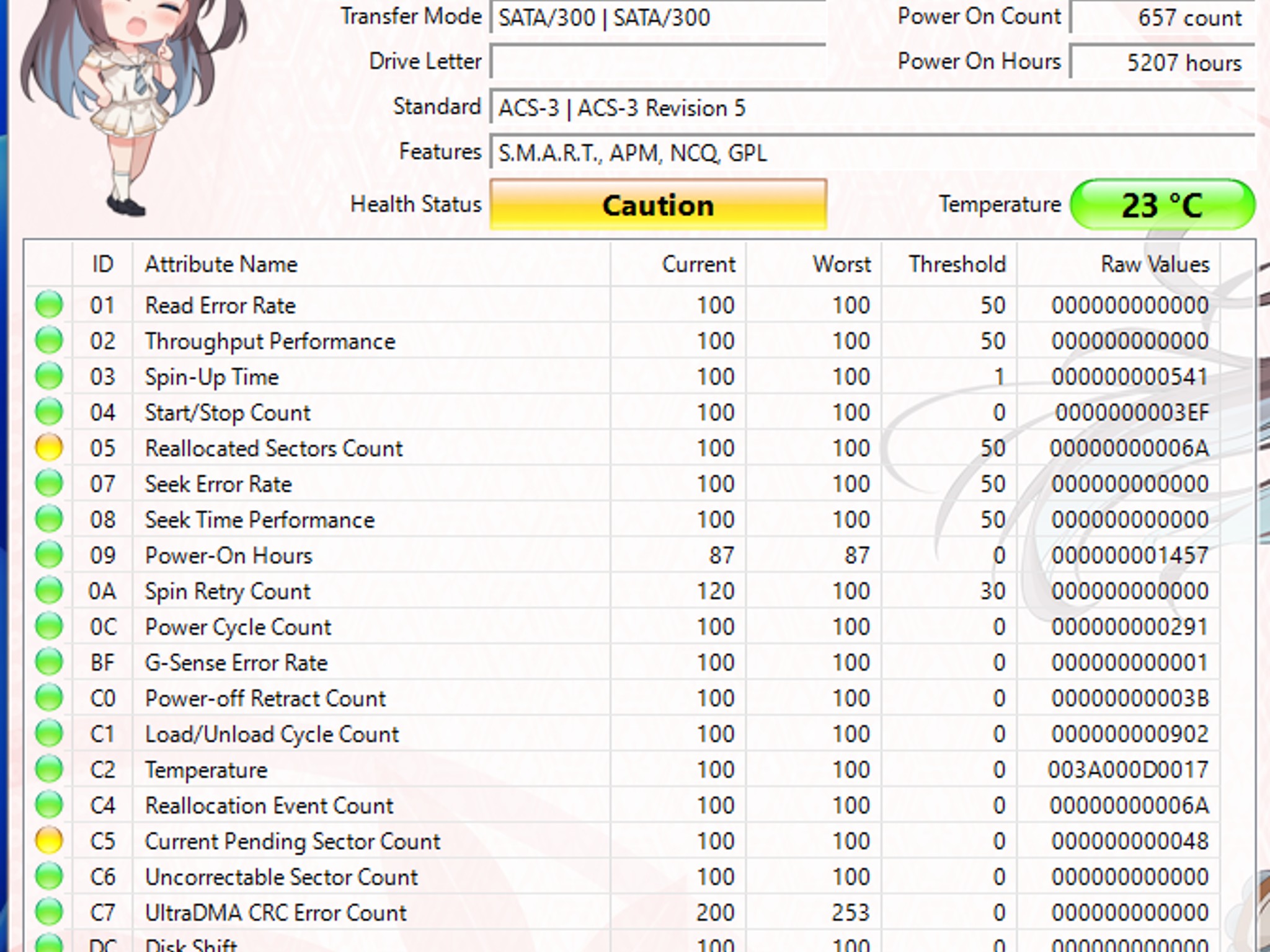Click the green status icon for Read Error Rate
1270x952 pixels.
tap(49, 304)
